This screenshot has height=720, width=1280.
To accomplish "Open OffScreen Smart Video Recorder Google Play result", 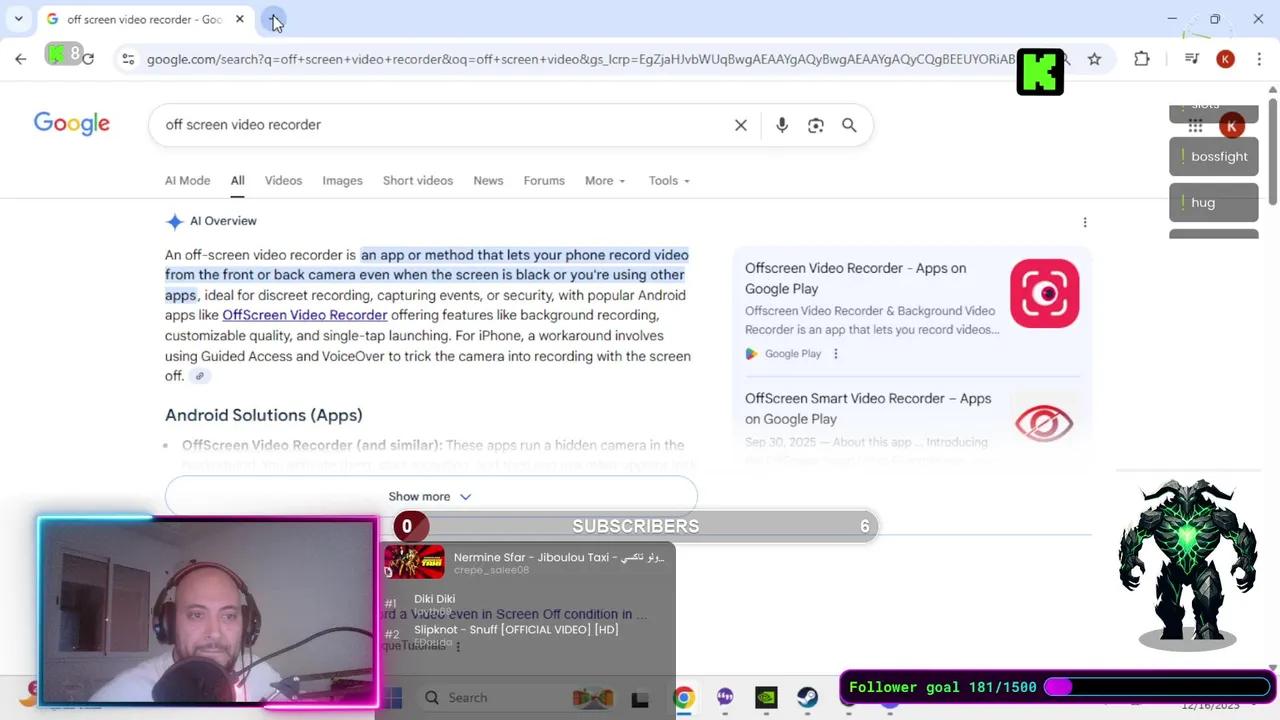I will (x=868, y=408).
